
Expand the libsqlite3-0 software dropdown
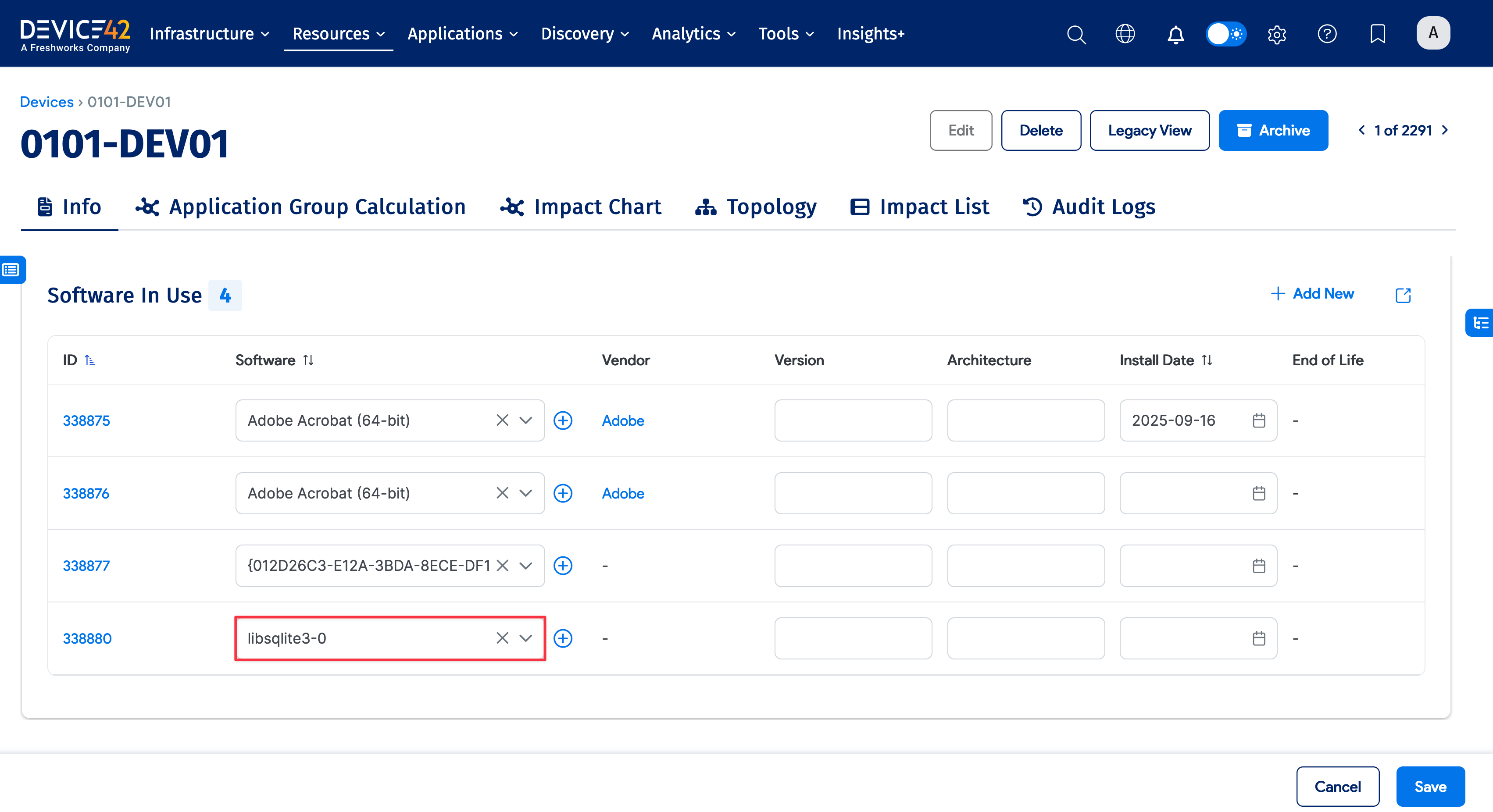526,638
